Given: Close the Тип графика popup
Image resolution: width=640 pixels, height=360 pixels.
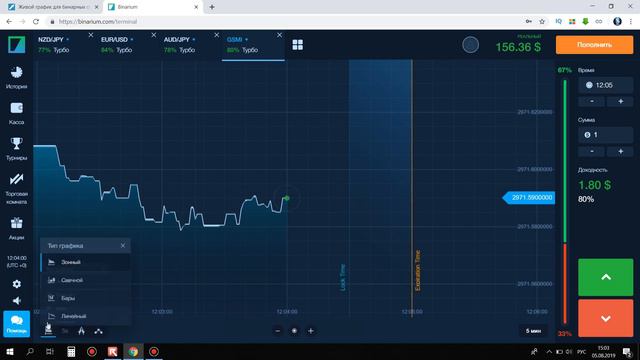Looking at the screenshot, I should coord(123,245).
